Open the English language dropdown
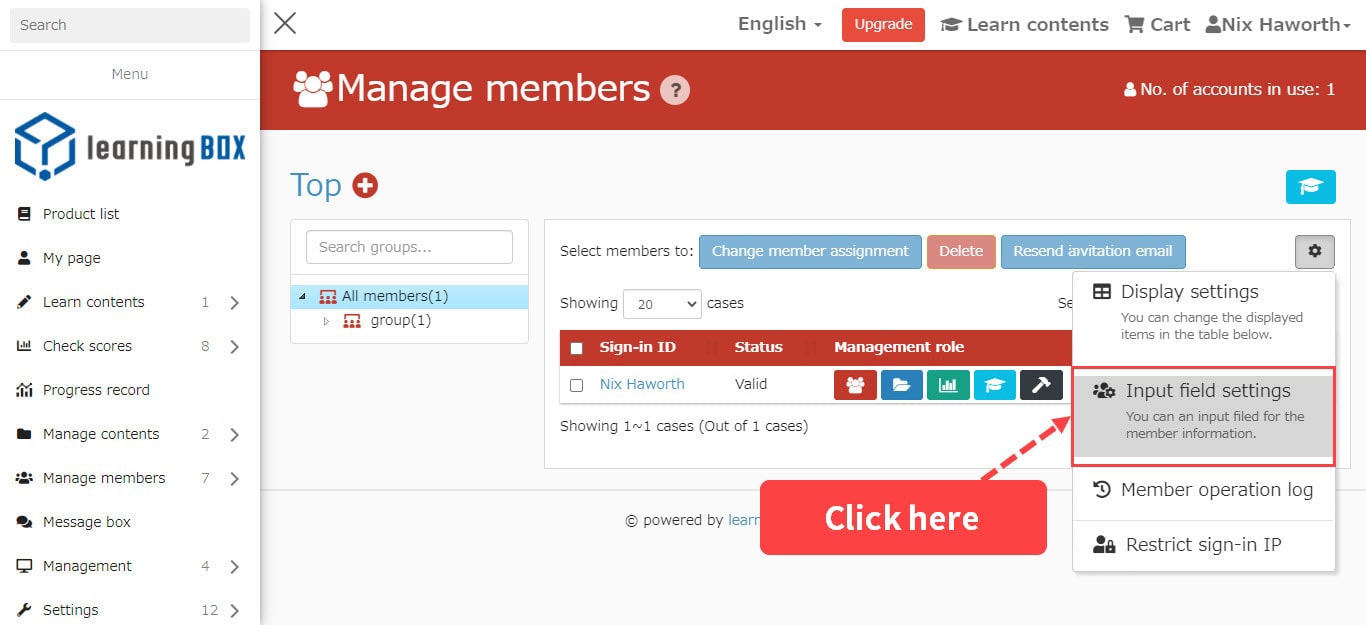The height and width of the screenshot is (625, 1366). (x=779, y=24)
